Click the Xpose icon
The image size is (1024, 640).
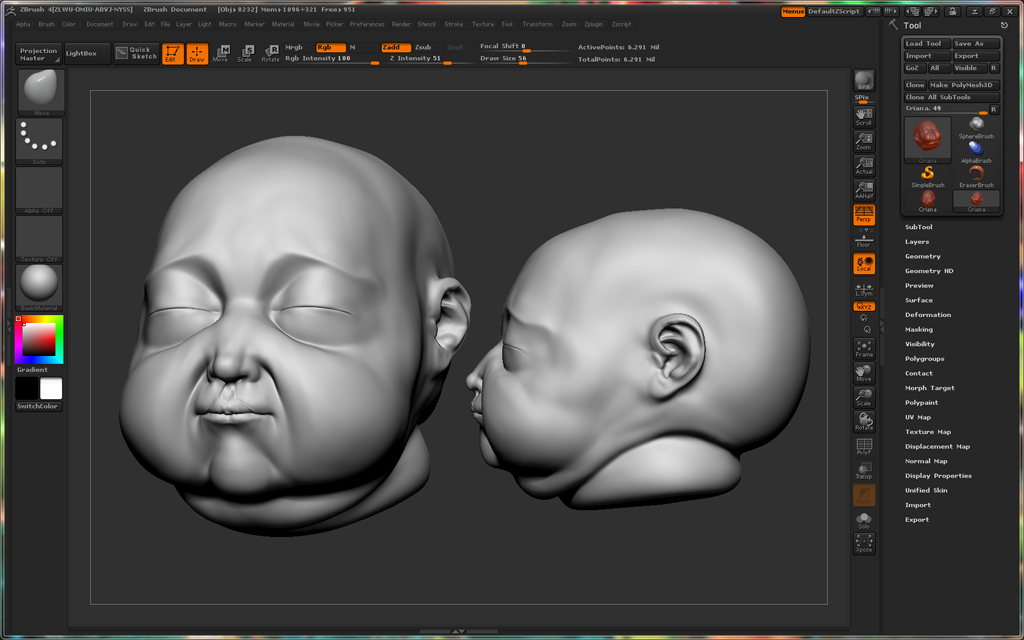[864, 543]
